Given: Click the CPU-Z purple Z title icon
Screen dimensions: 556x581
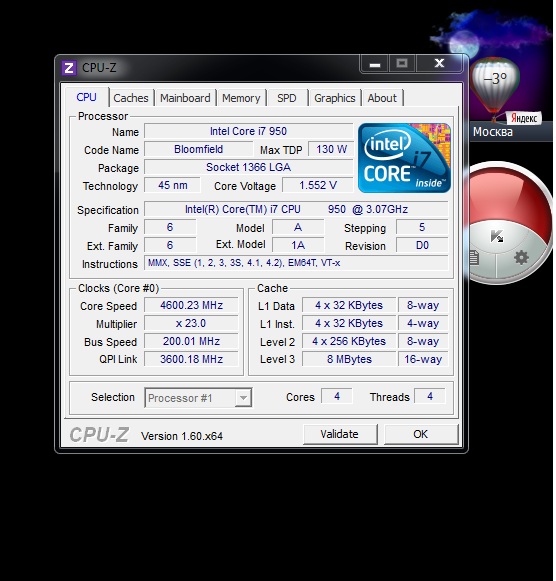Looking at the screenshot, I should pyautogui.click(x=69, y=68).
